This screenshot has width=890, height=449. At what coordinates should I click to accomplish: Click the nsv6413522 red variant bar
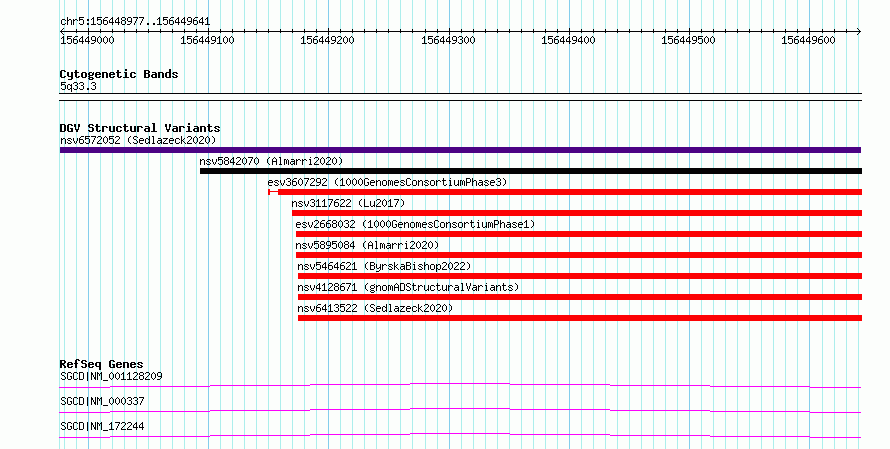[580, 318]
